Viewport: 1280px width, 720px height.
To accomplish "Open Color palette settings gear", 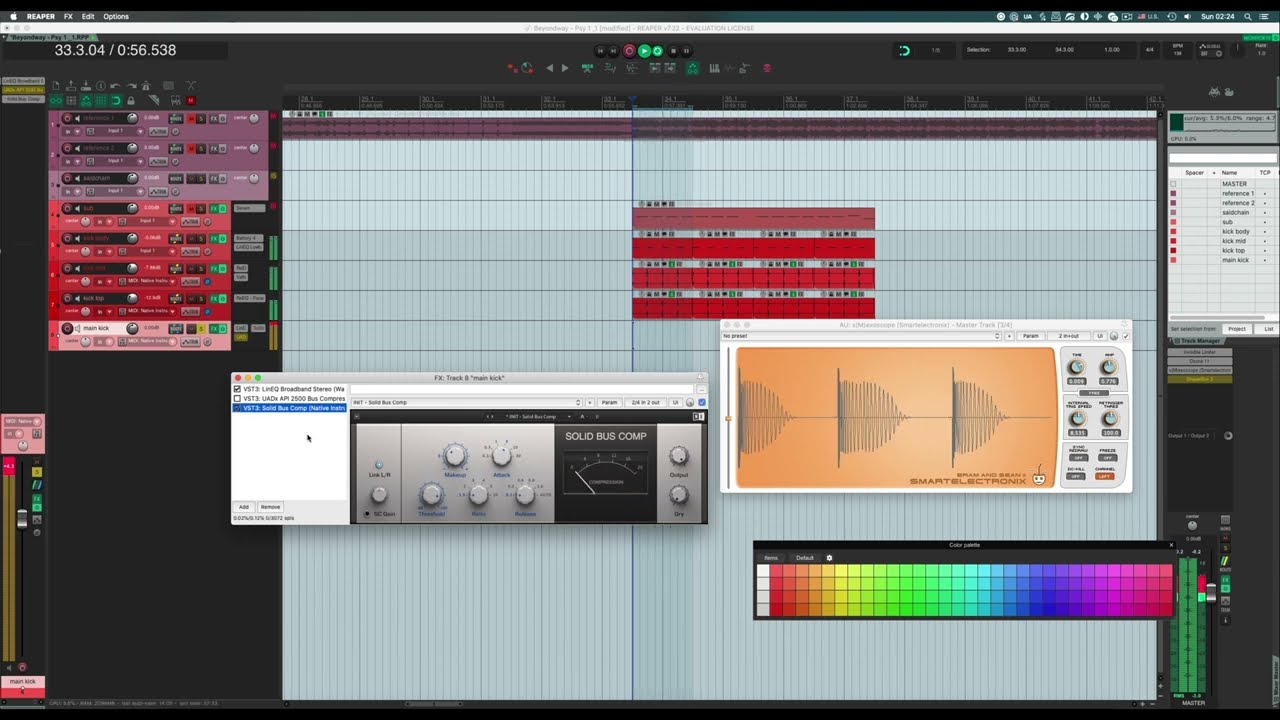I will [x=829, y=558].
